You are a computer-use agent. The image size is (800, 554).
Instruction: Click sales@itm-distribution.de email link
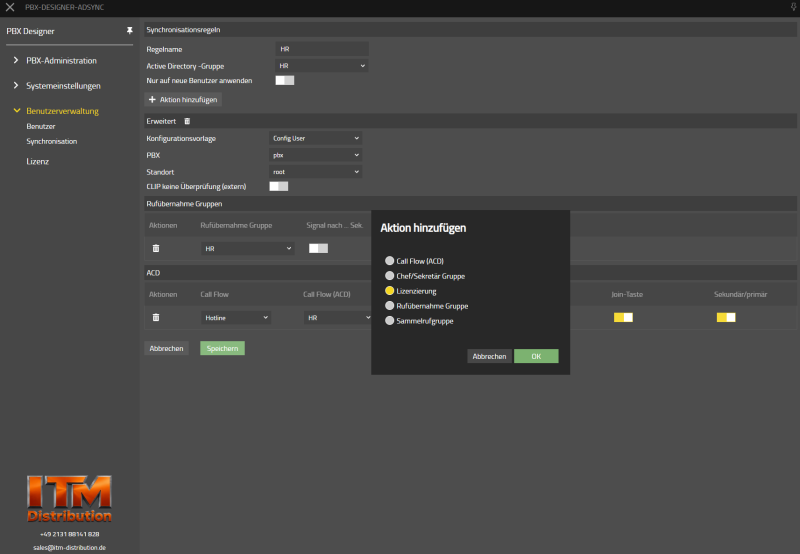click(x=69, y=547)
